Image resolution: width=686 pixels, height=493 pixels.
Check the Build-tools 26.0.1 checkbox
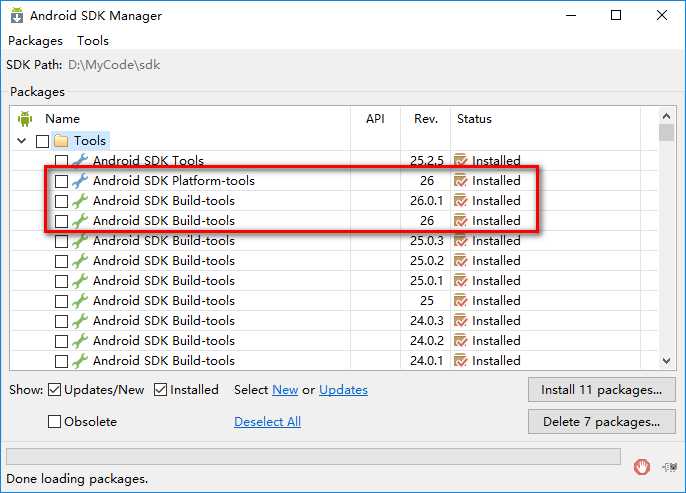[61, 201]
